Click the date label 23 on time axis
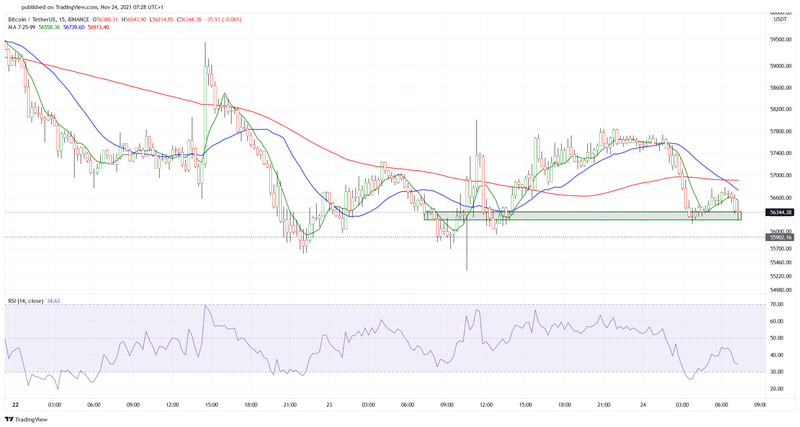800x427 pixels. point(329,405)
